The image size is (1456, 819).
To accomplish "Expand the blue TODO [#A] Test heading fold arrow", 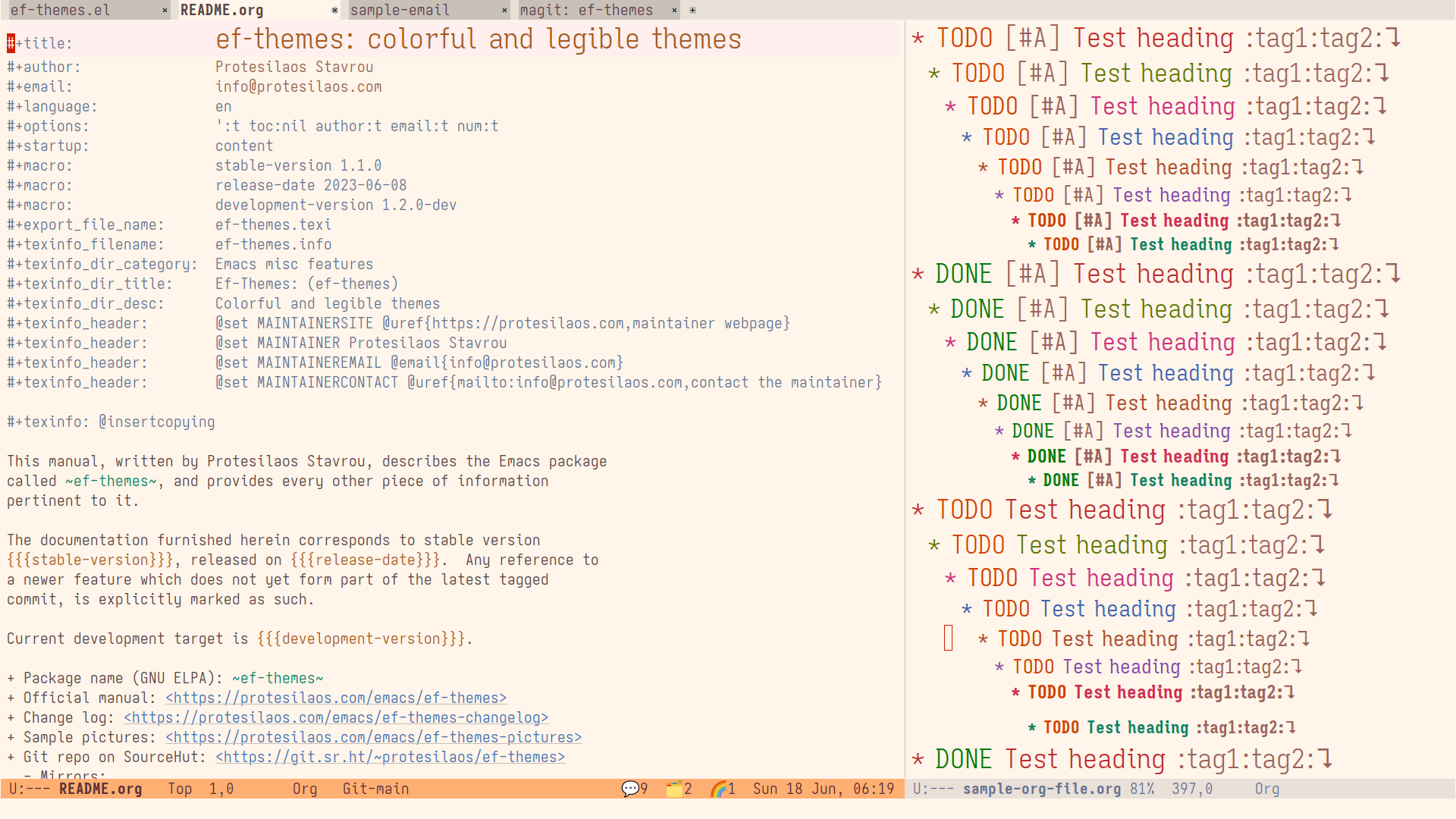I will [x=1369, y=137].
